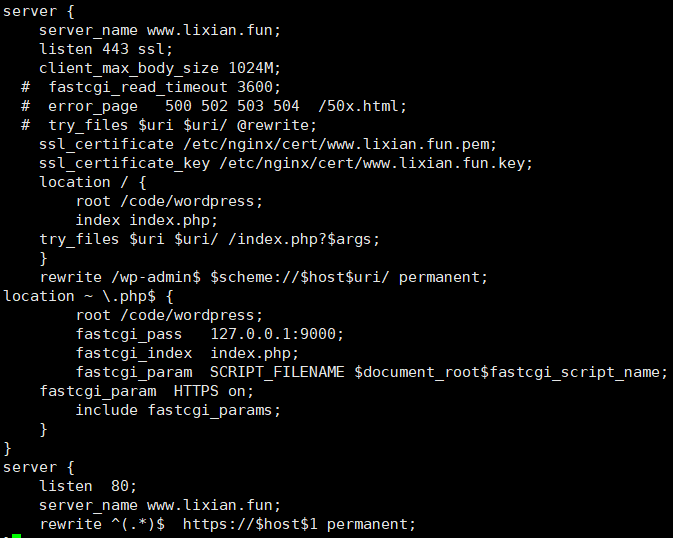Click the try_files /index.php?$args line

tap(209, 239)
